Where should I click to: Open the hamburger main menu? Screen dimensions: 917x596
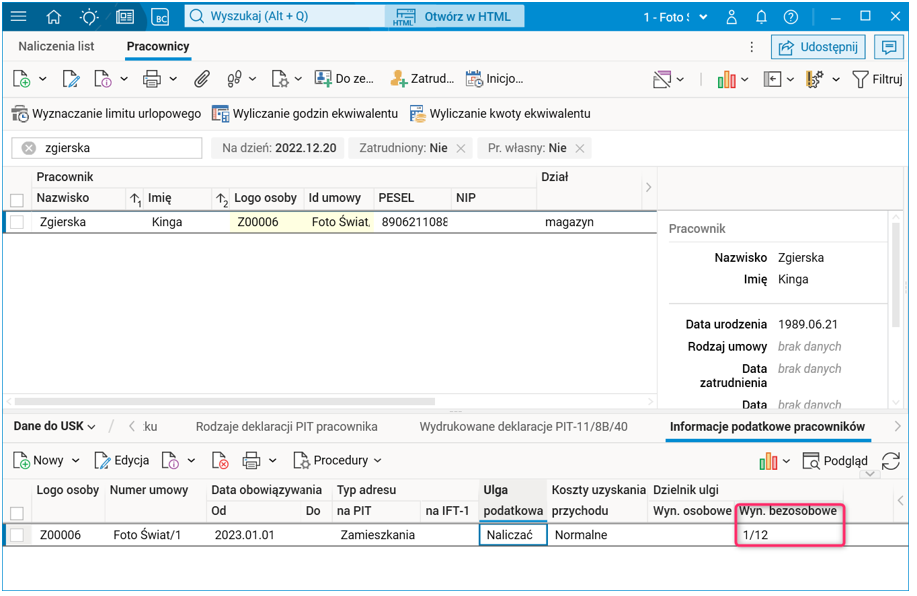coord(19,16)
